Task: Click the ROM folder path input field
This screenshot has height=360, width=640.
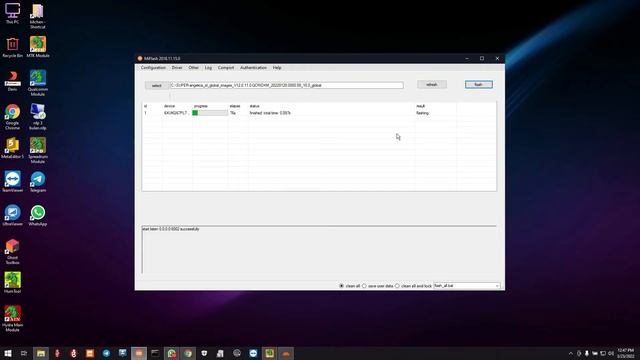Action: (287, 85)
